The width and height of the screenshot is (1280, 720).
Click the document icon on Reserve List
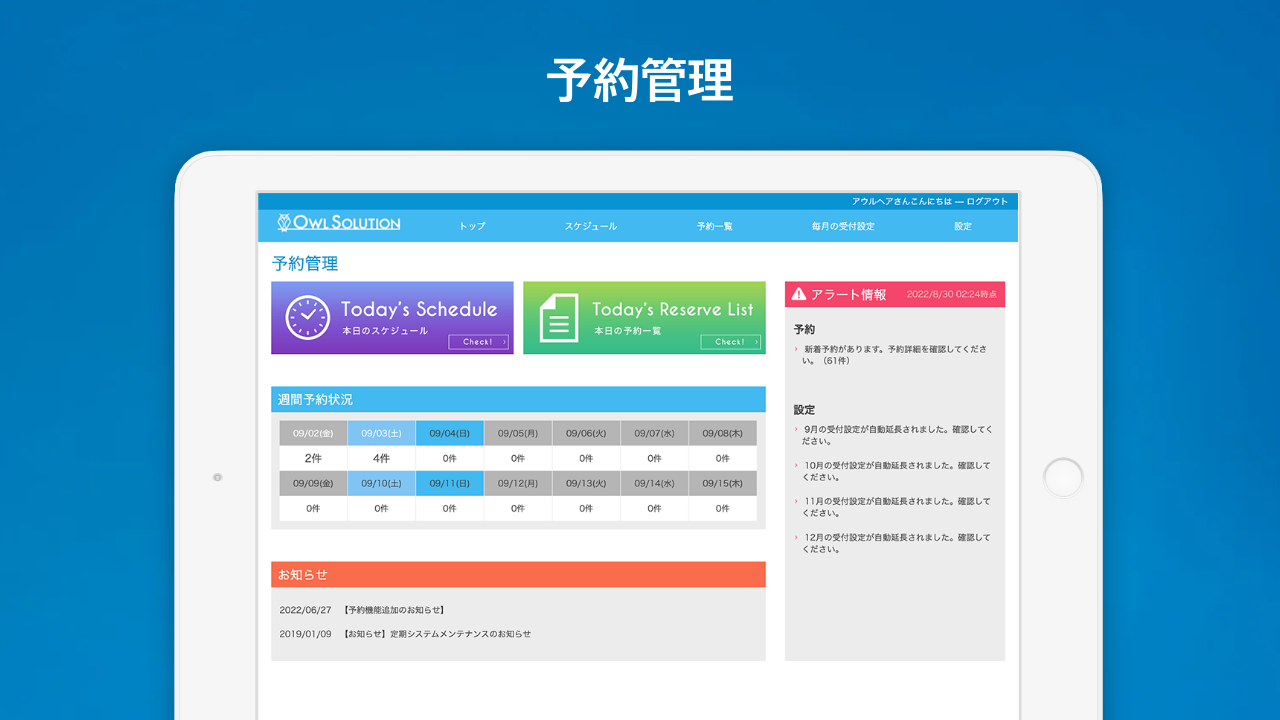point(559,318)
